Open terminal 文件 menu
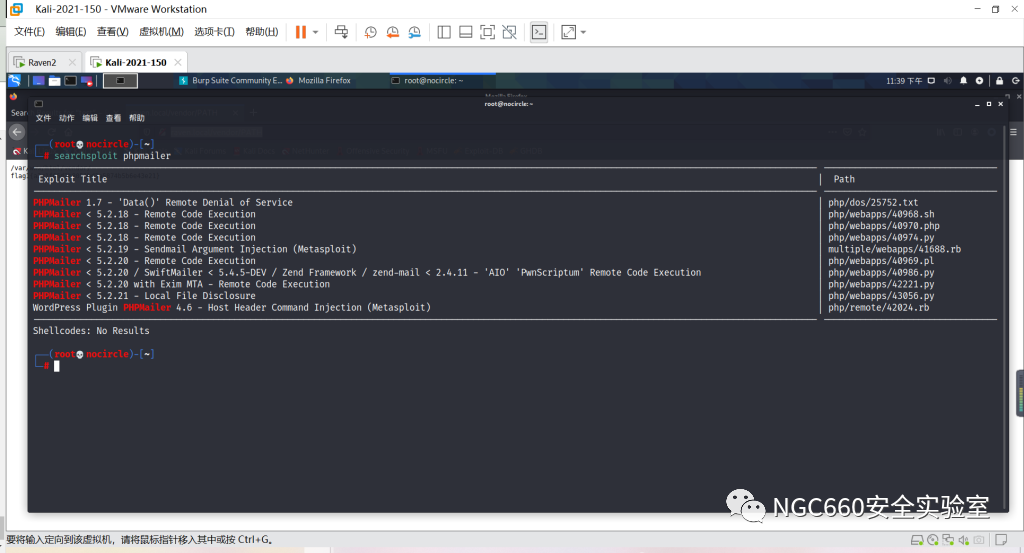Viewport: 1024px width, 553px height. point(43,118)
